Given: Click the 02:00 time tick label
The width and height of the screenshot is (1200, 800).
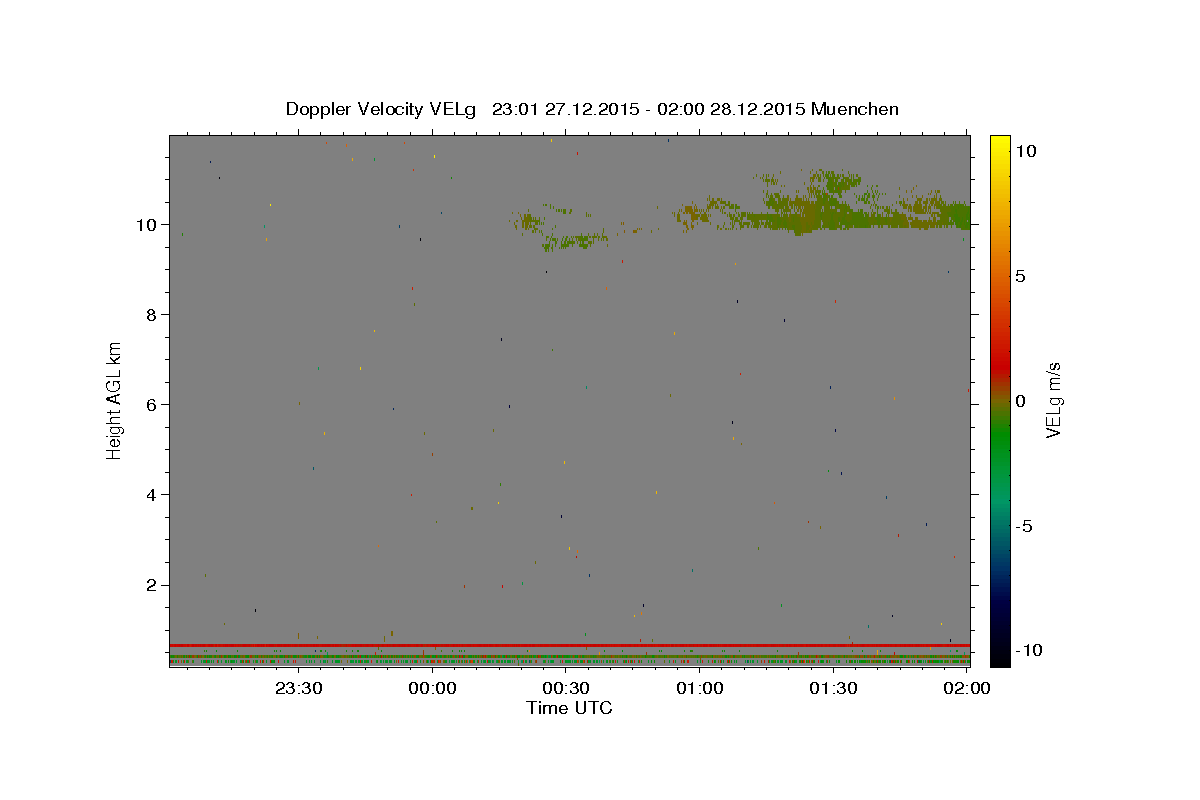Looking at the screenshot, I should pos(967,688).
